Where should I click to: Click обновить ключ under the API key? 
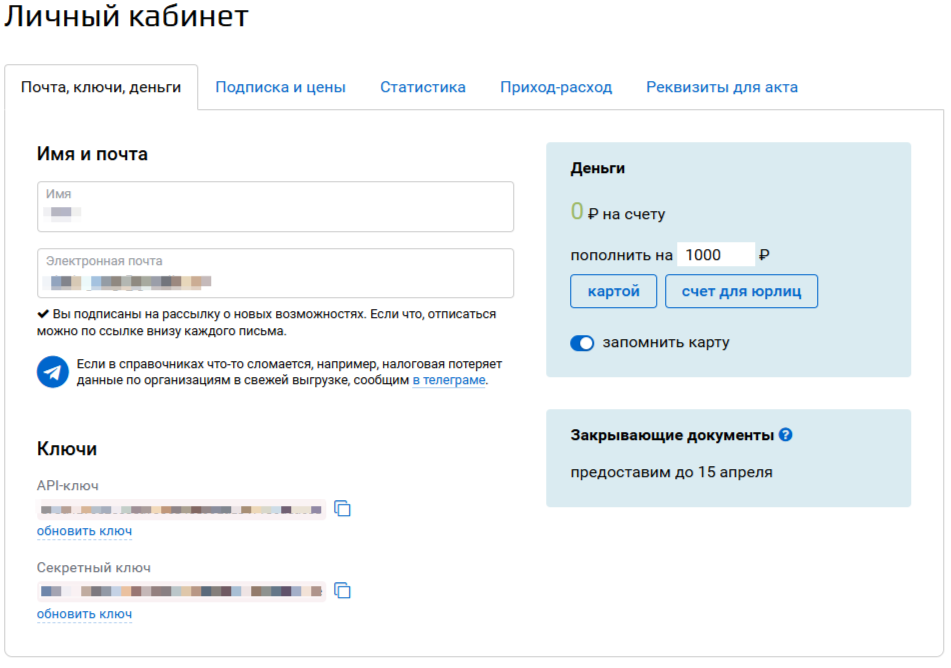click(x=84, y=531)
